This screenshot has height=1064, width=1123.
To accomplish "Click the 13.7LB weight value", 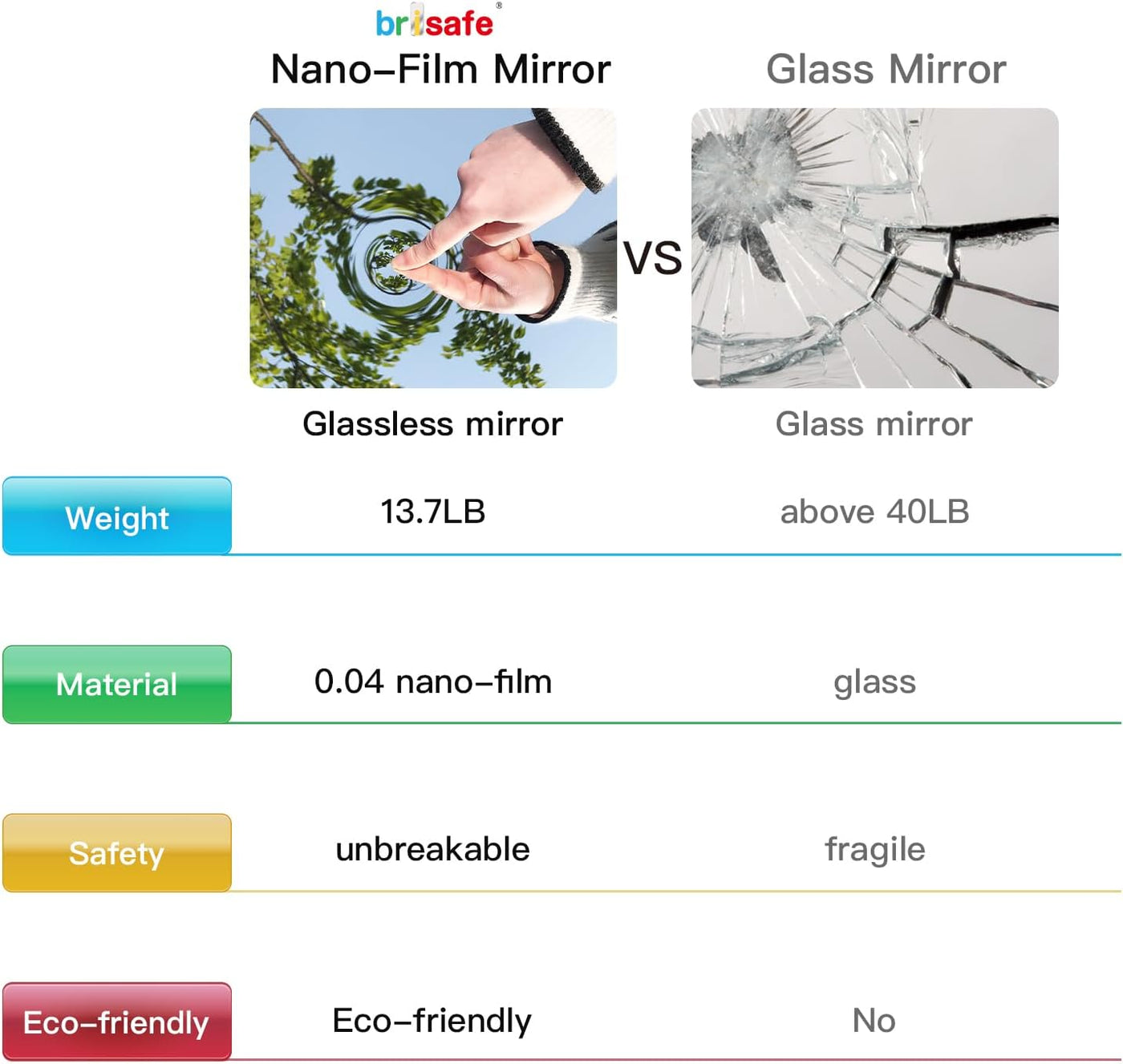I will 432,512.
